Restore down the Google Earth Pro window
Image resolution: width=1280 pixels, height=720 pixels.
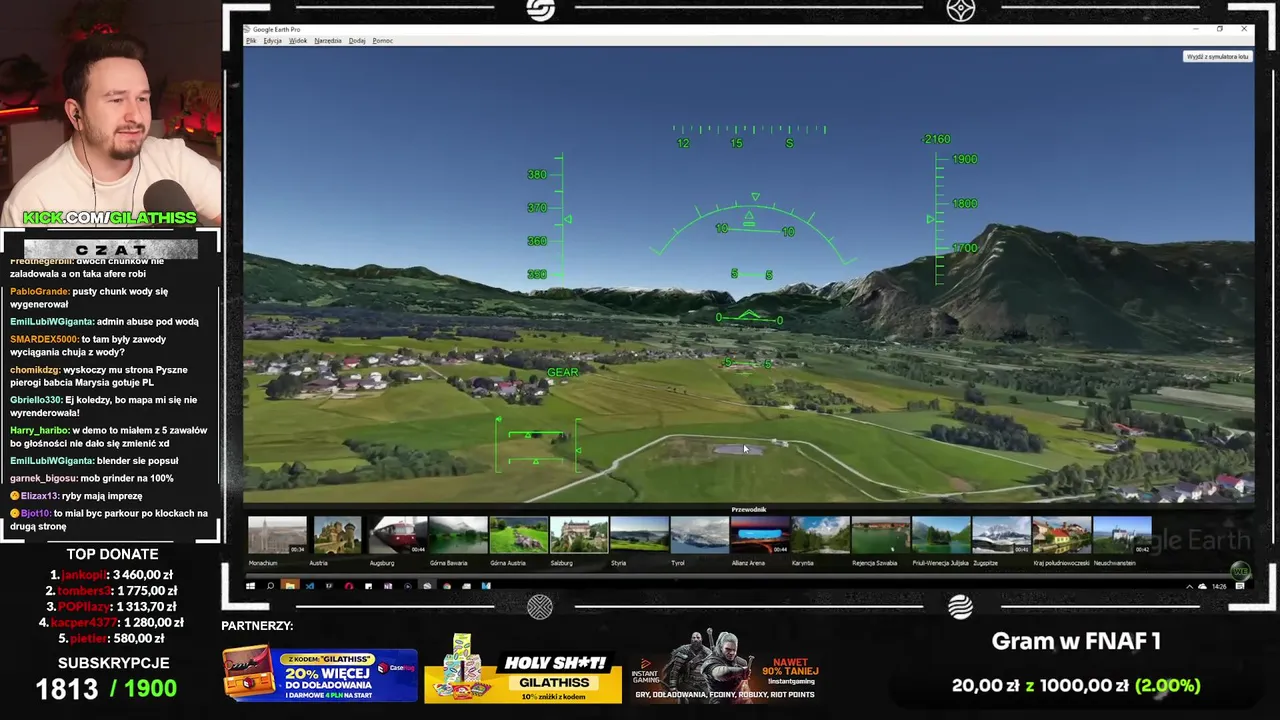pyautogui.click(x=1220, y=29)
